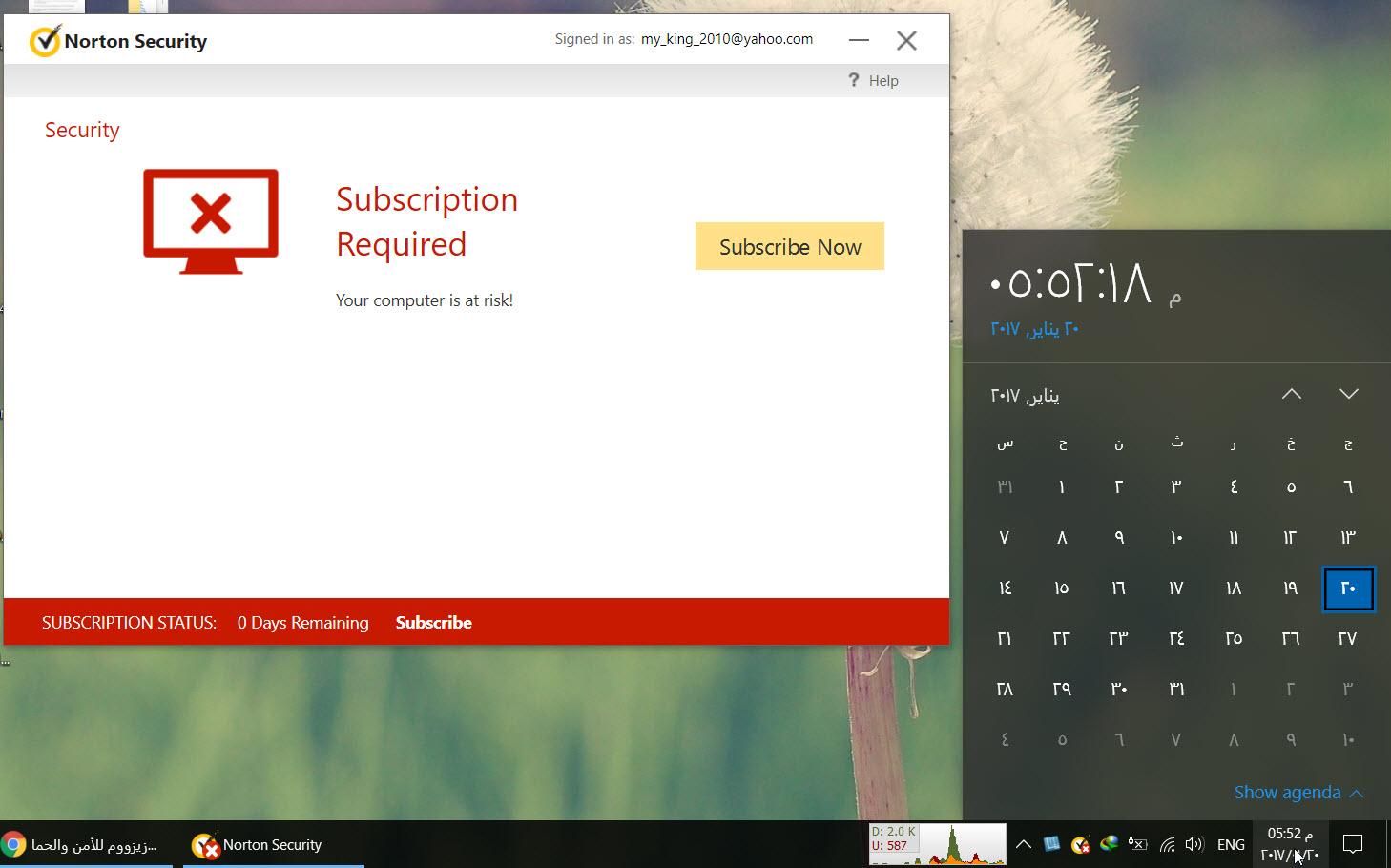The height and width of the screenshot is (868, 1391).
Task: Switch ENG input language indicator
Action: point(1231,844)
